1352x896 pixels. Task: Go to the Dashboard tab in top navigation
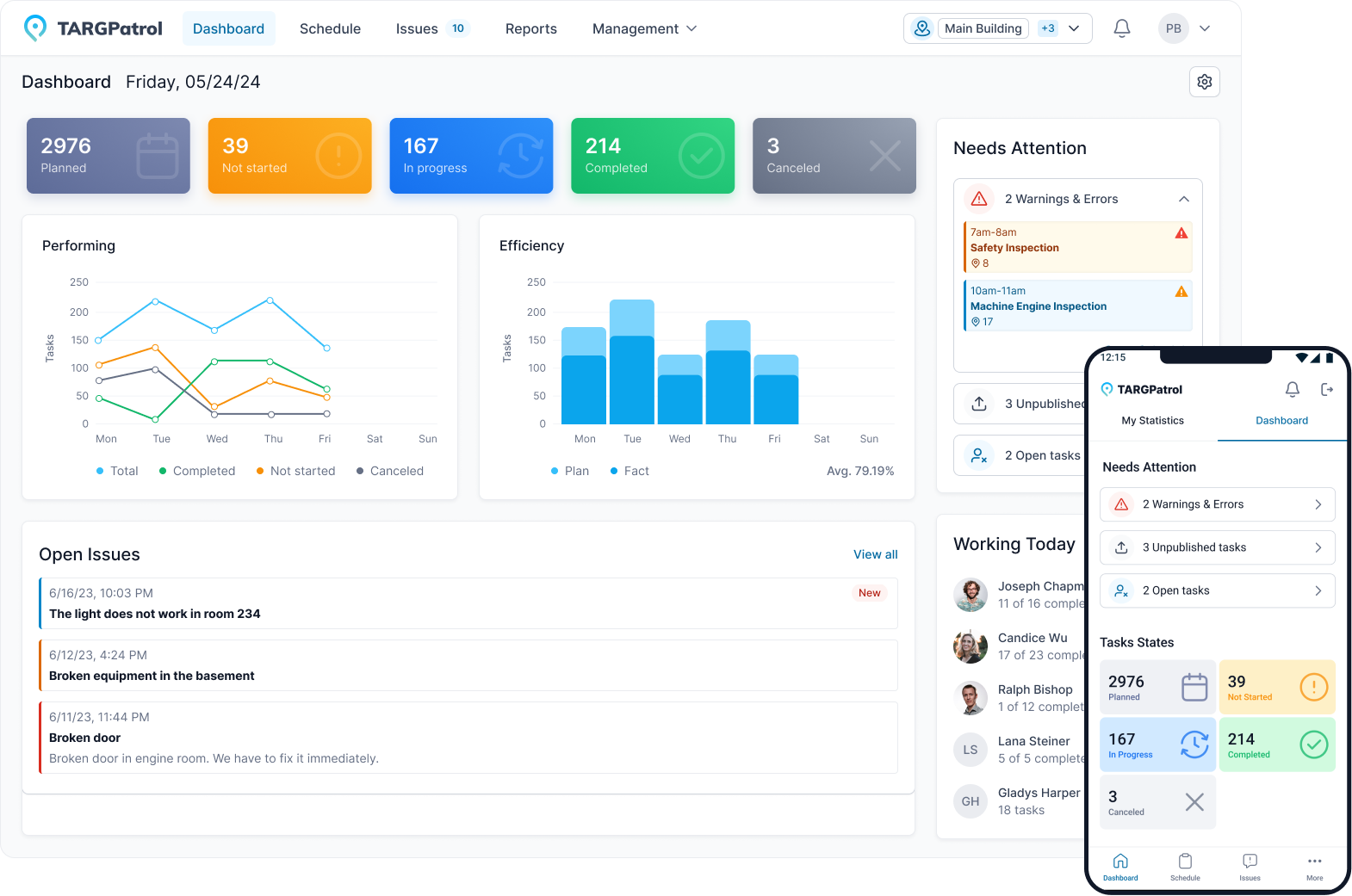click(229, 28)
